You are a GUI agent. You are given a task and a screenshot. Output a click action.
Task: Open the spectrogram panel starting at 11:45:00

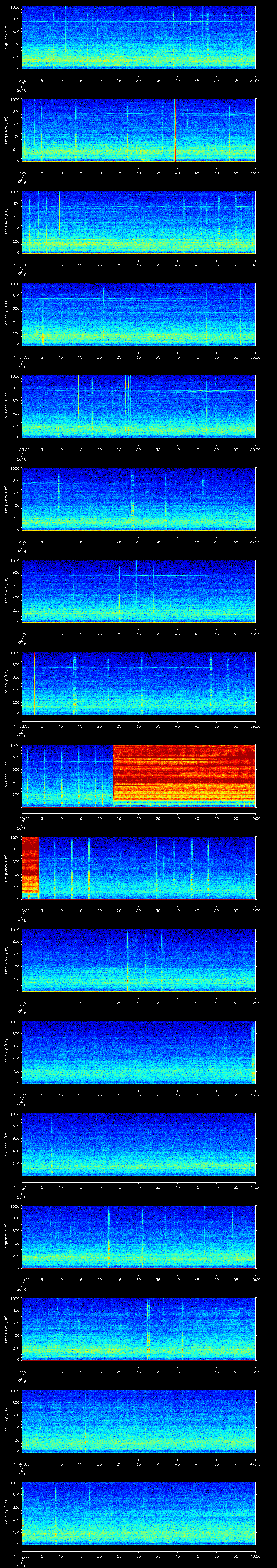coord(139,1329)
